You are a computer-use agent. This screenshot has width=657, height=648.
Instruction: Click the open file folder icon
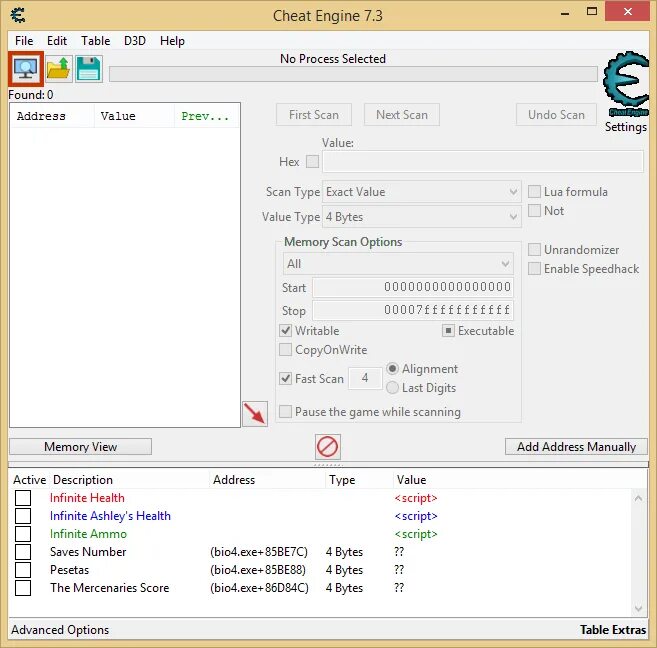coord(59,69)
